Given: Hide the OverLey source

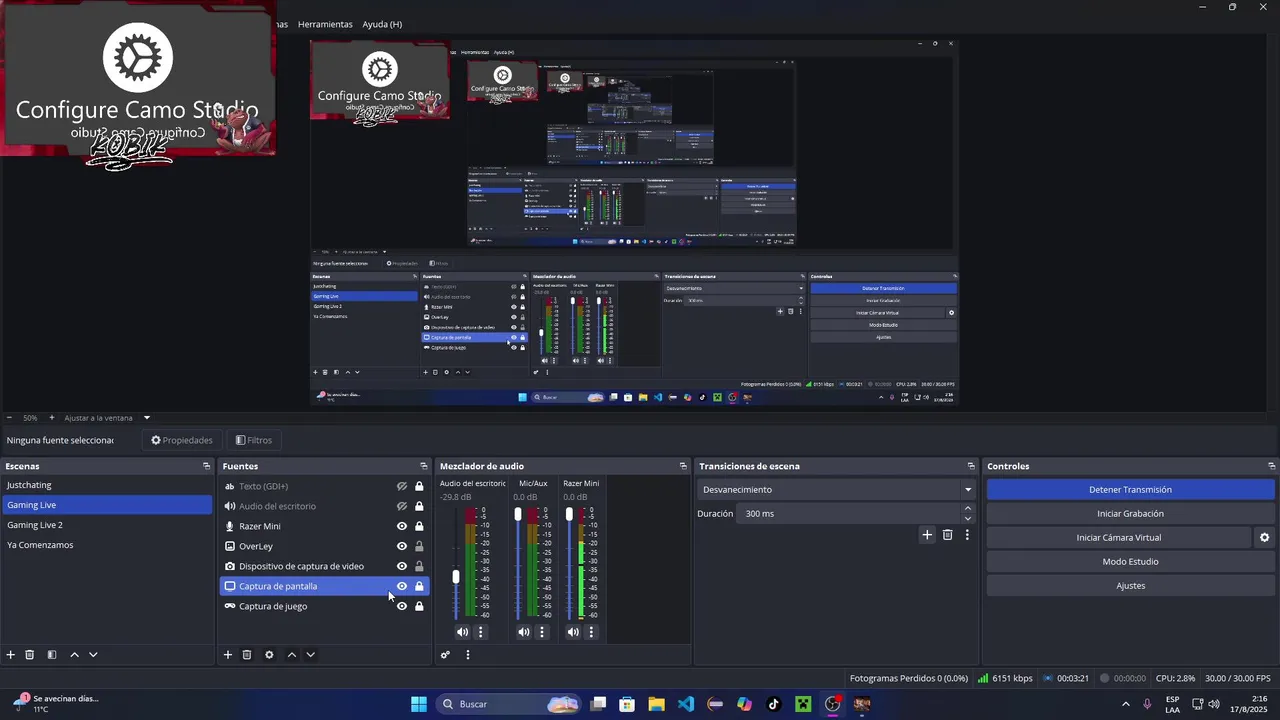Looking at the screenshot, I should [402, 546].
